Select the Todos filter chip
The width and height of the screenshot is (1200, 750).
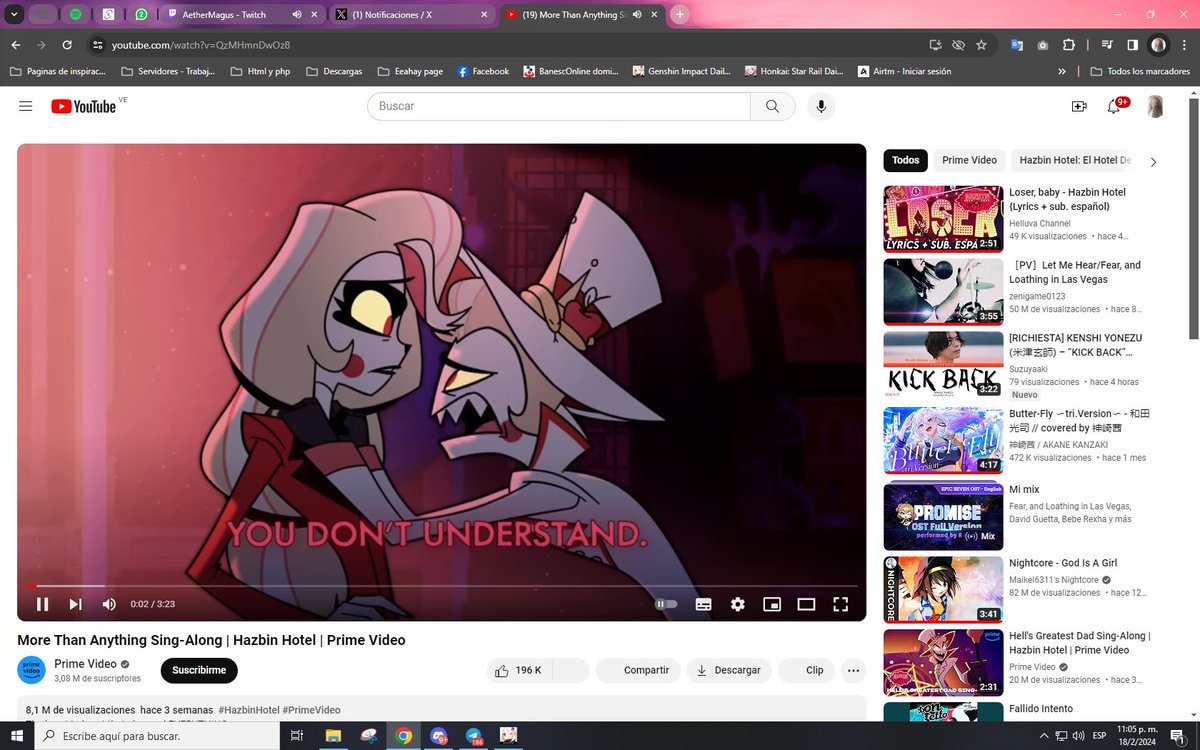point(906,160)
